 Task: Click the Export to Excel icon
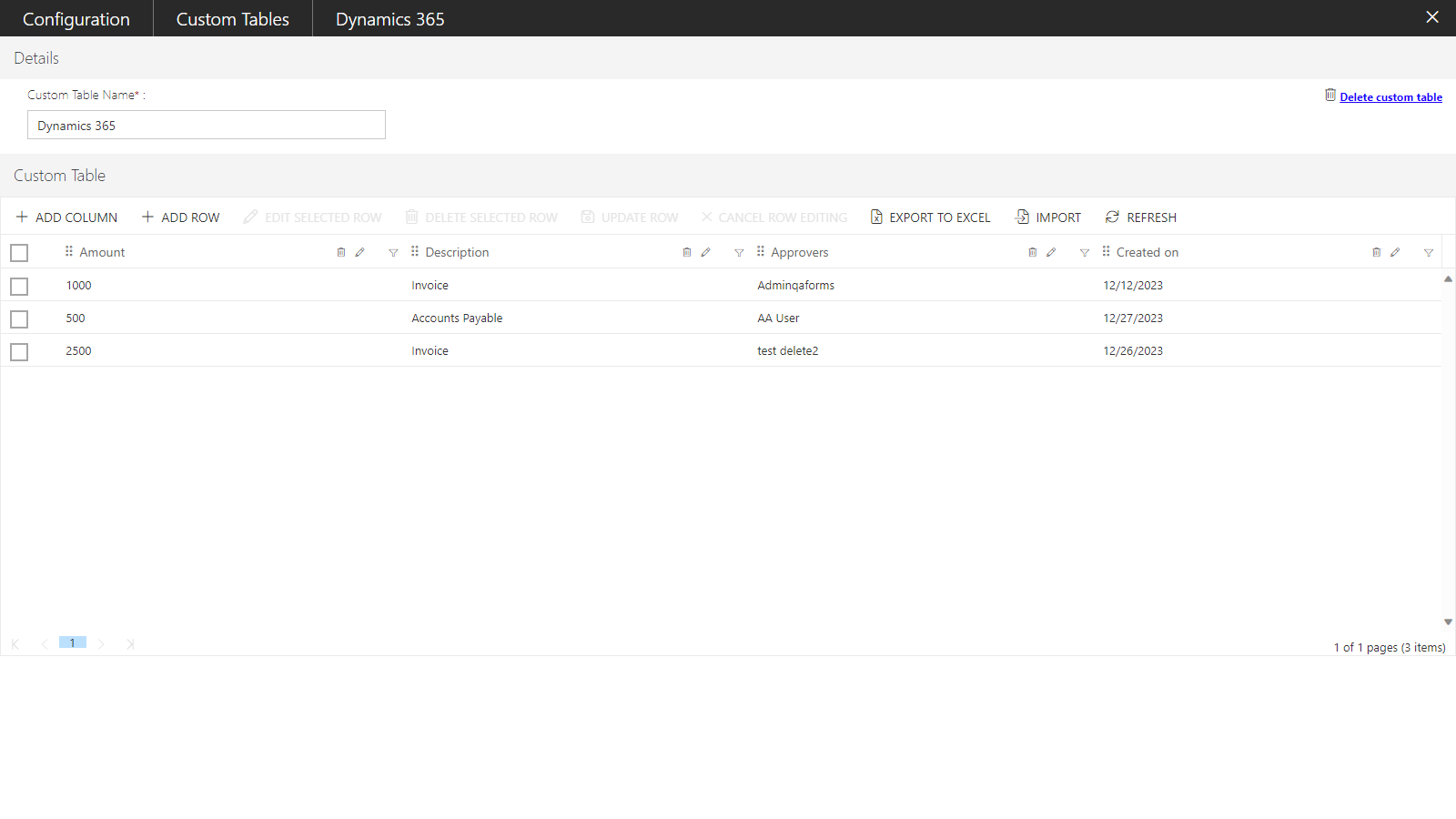[876, 217]
